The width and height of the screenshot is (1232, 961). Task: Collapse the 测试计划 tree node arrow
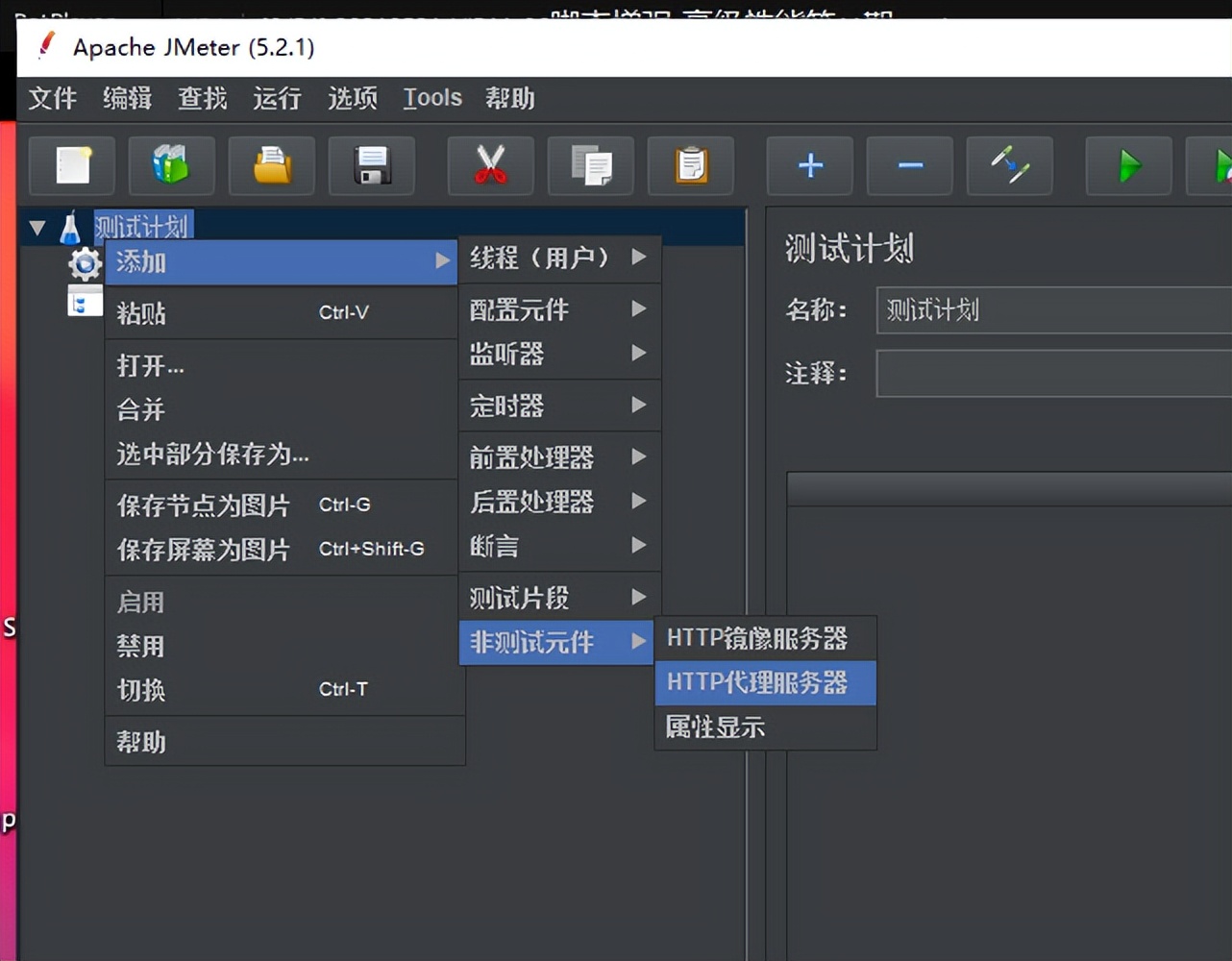(x=37, y=228)
